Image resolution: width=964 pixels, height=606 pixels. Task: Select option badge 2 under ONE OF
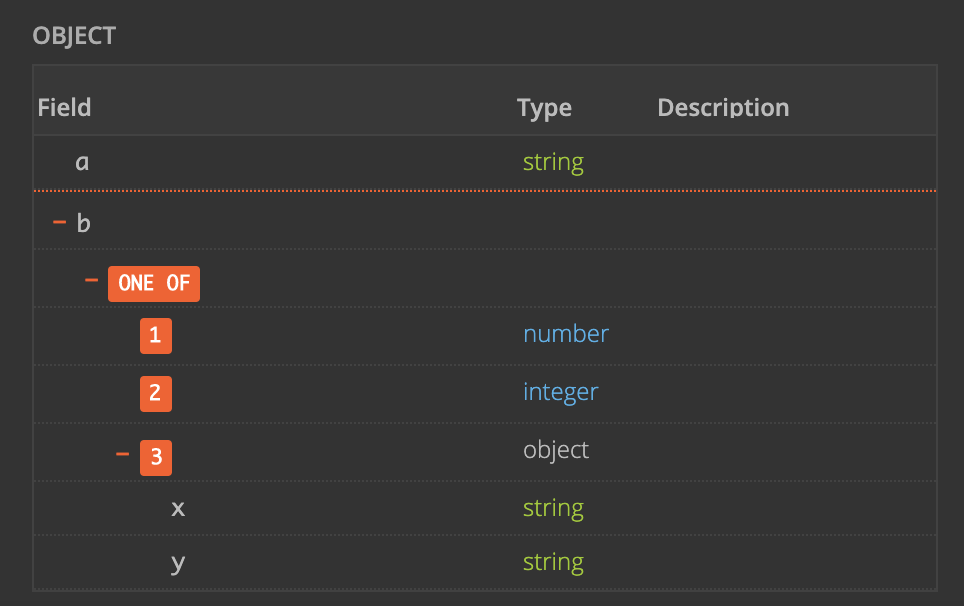pyautogui.click(x=156, y=393)
